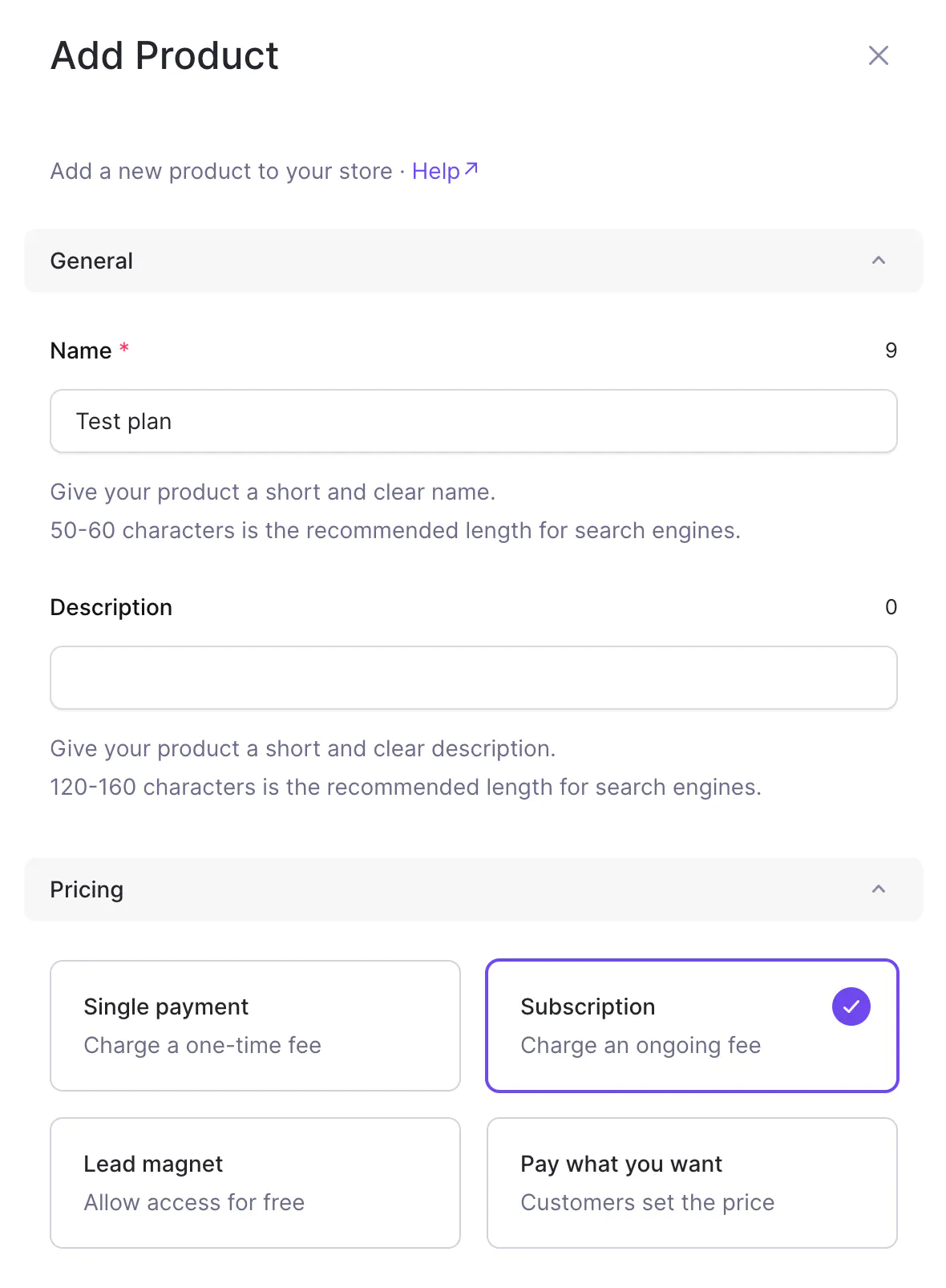Collapse the Pricing section chevron

tap(878, 889)
